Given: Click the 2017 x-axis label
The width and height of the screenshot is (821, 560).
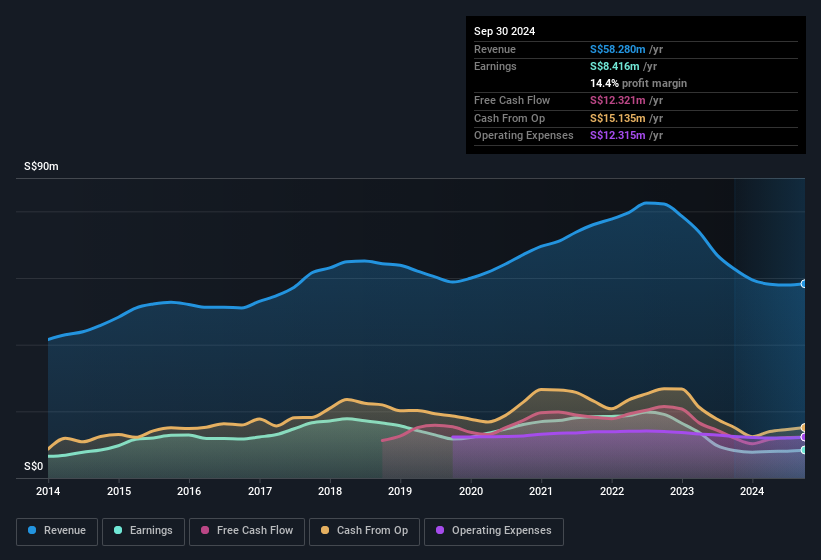Looking at the screenshot, I should click(x=260, y=491).
